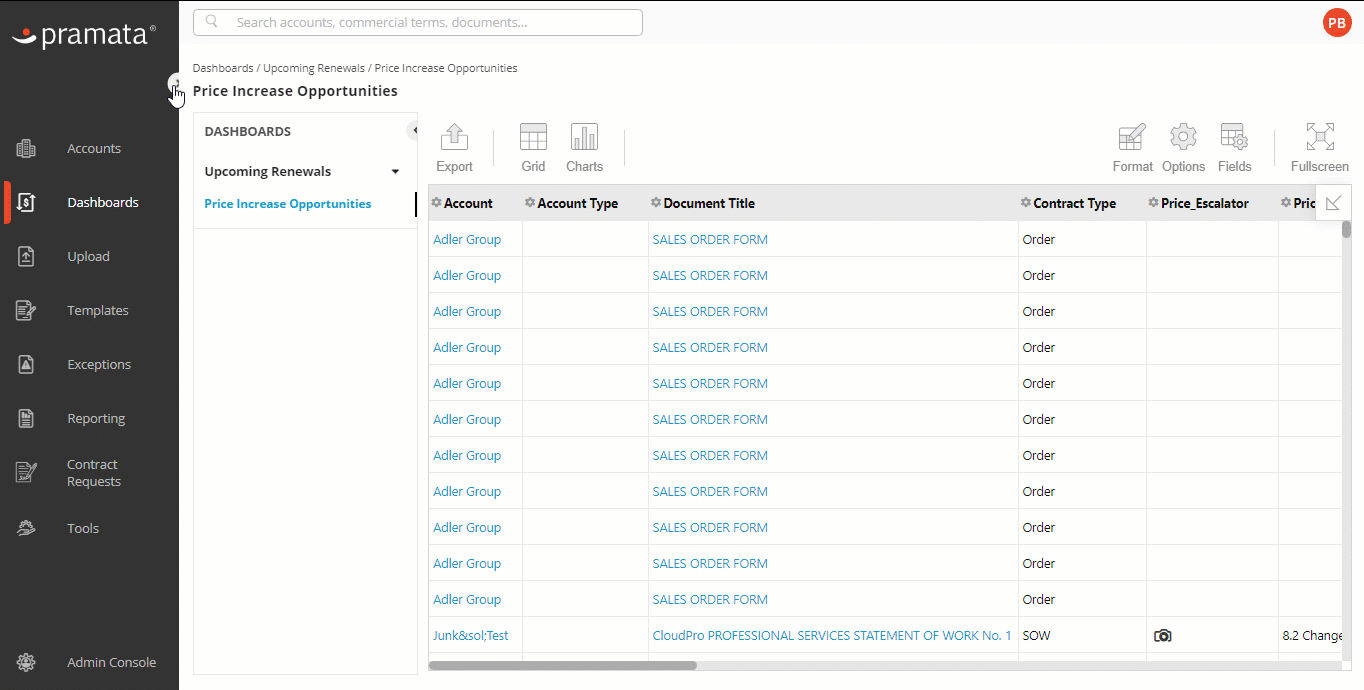
Task: Click the Account column gear icon
Action: tap(436, 203)
